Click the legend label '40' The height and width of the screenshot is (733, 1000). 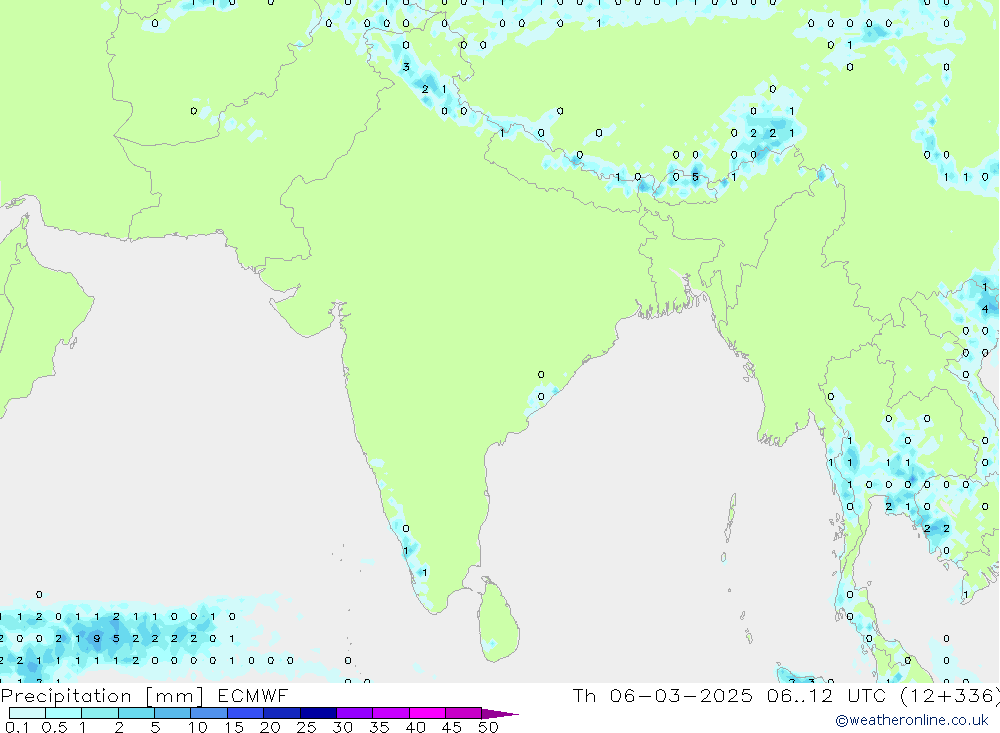point(415,727)
